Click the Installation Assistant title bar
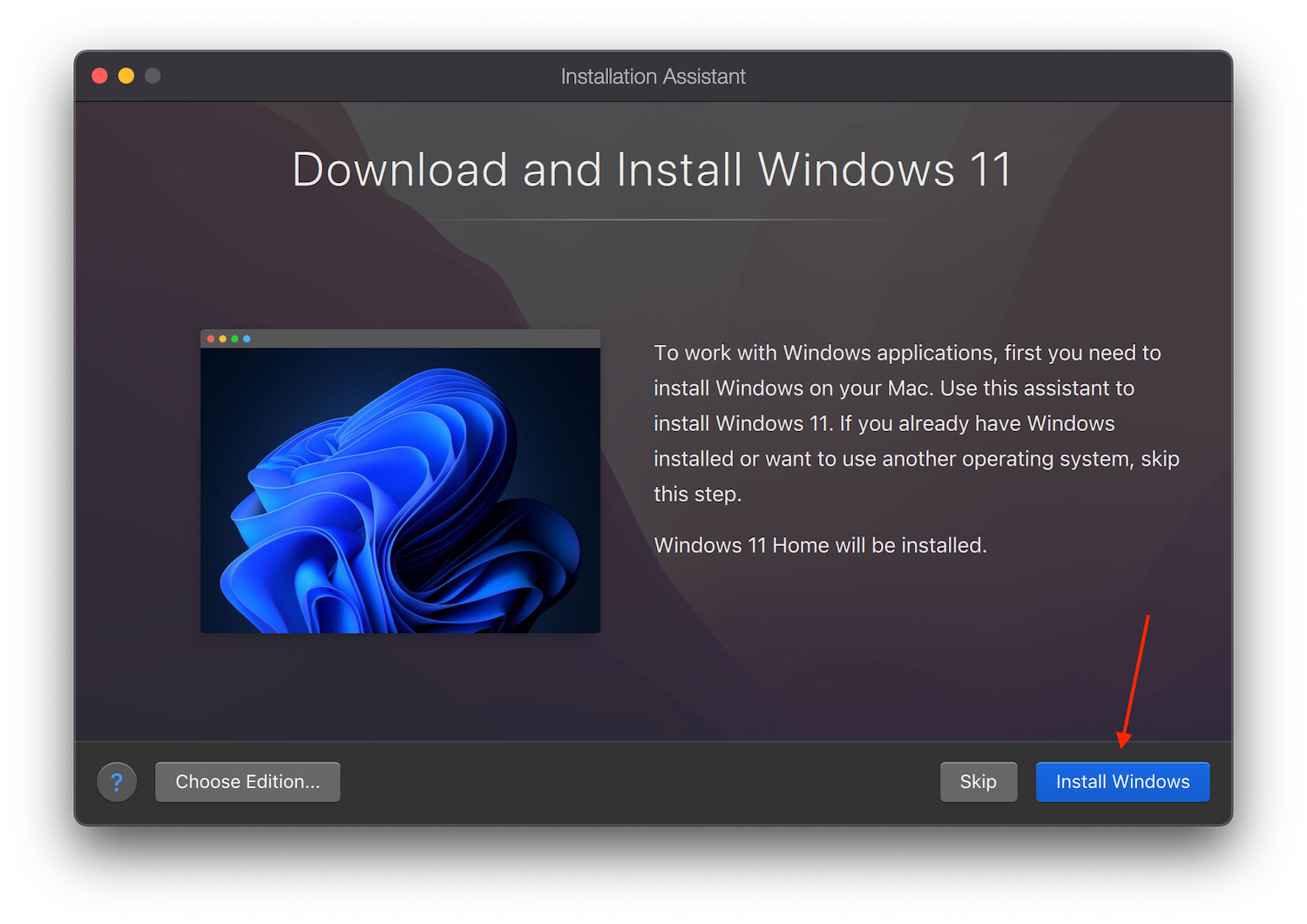This screenshot has width=1307, height=924. (x=653, y=76)
